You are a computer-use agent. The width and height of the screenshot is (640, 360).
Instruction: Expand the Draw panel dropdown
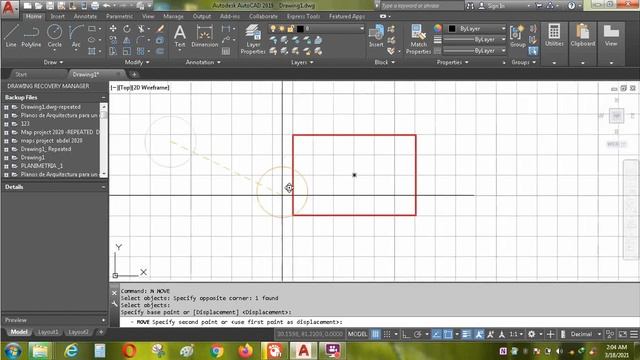tap(53, 62)
